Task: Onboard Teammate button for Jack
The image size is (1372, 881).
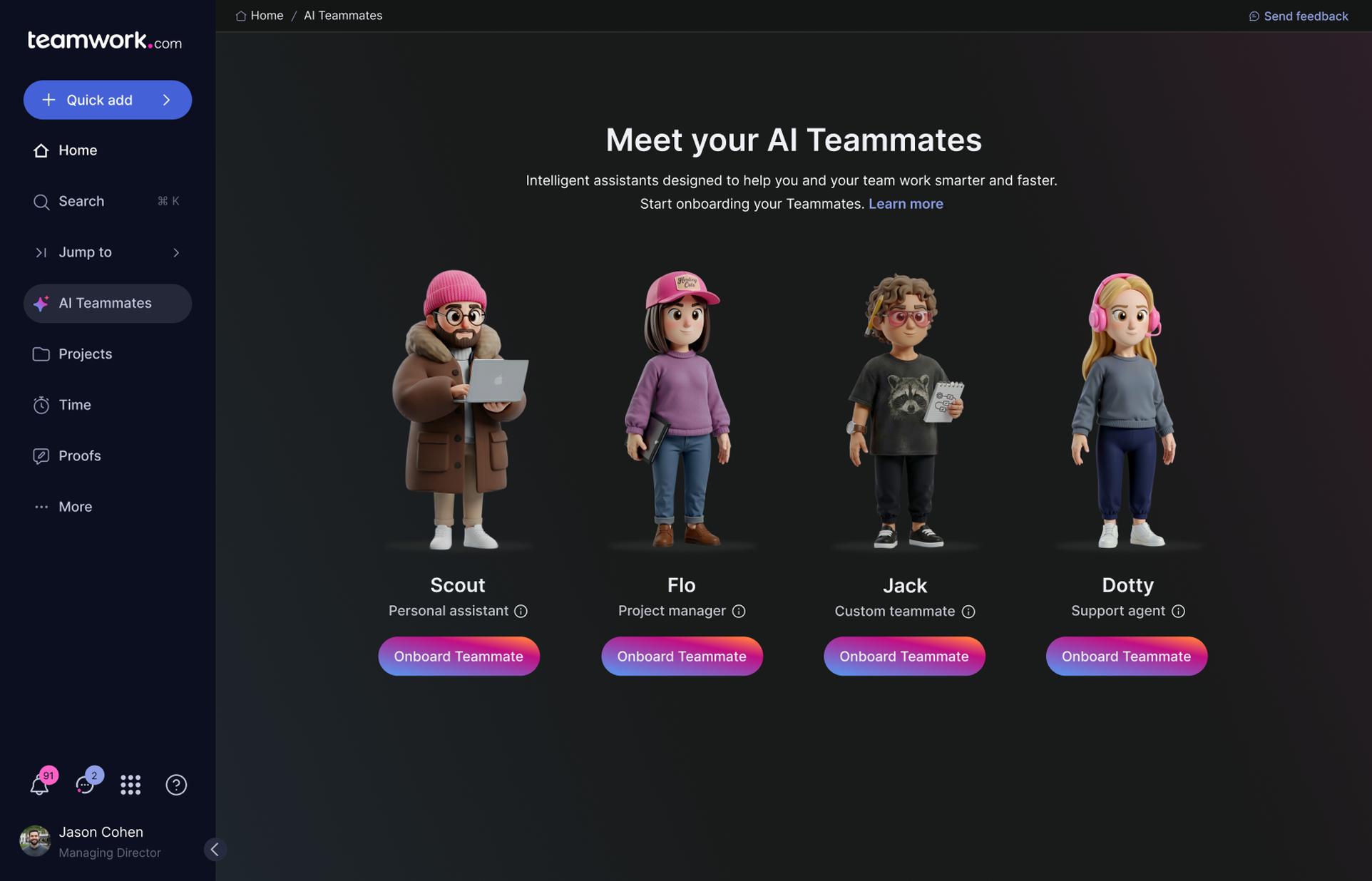Action: 904,656
